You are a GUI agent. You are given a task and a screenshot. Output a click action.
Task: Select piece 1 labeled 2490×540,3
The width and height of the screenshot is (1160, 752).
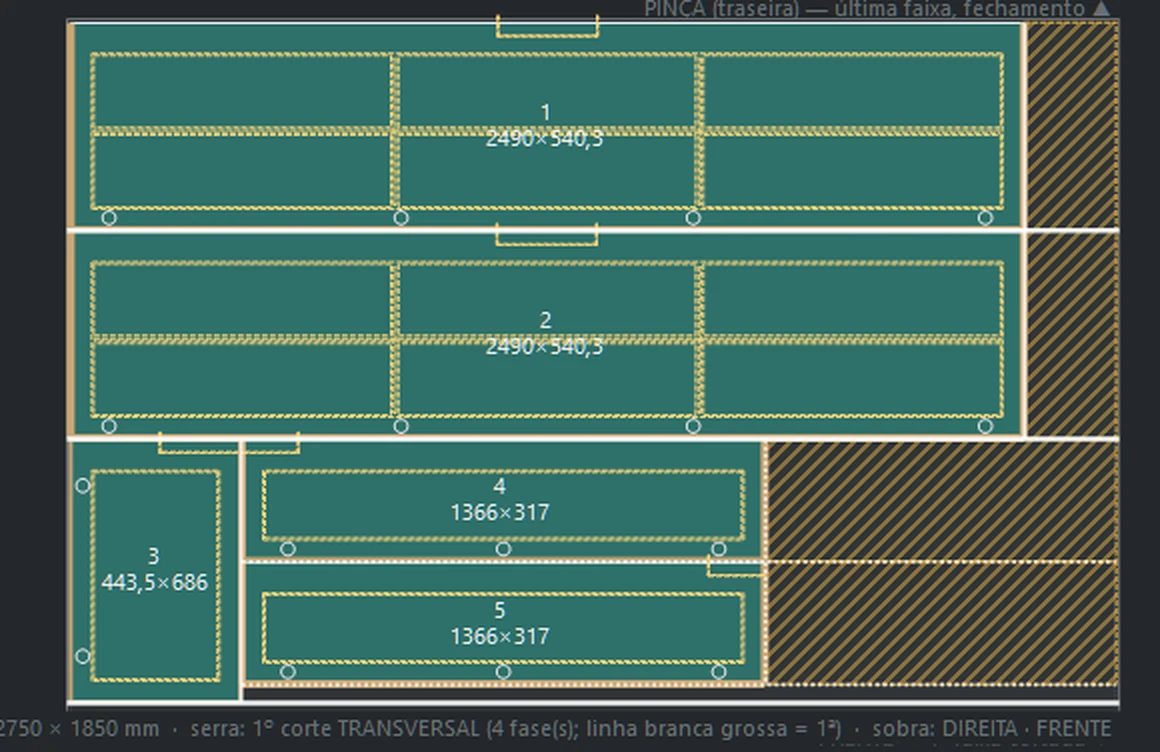point(546,126)
